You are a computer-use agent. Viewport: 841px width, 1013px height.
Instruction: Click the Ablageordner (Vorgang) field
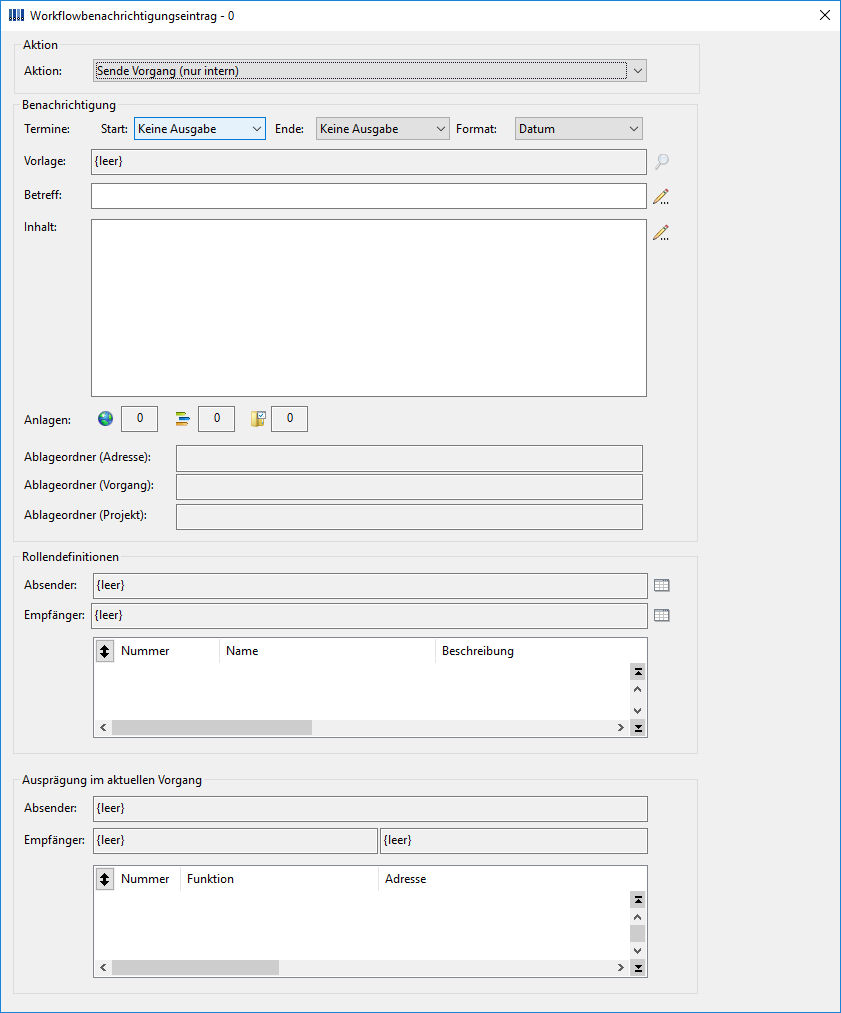[x=410, y=486]
